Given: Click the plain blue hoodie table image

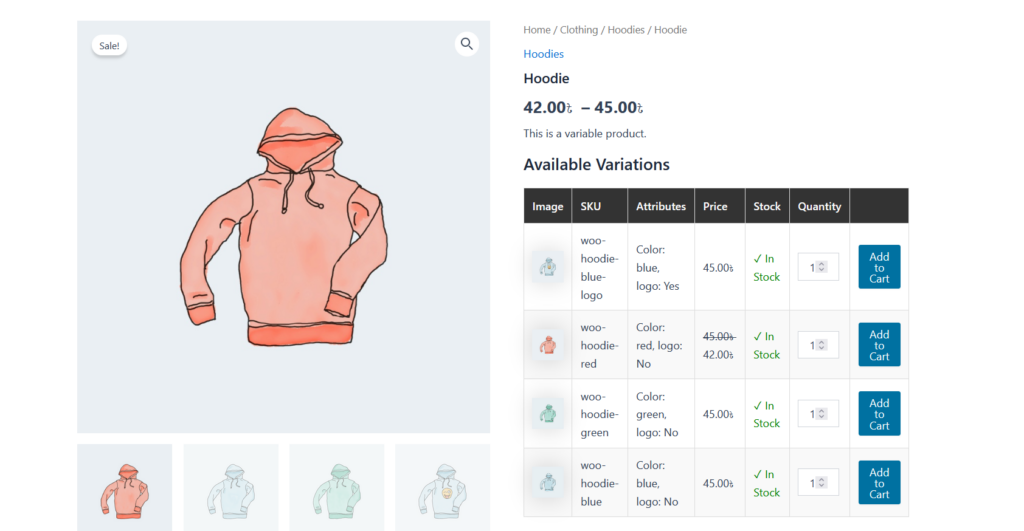Looking at the screenshot, I should click(x=547, y=483).
